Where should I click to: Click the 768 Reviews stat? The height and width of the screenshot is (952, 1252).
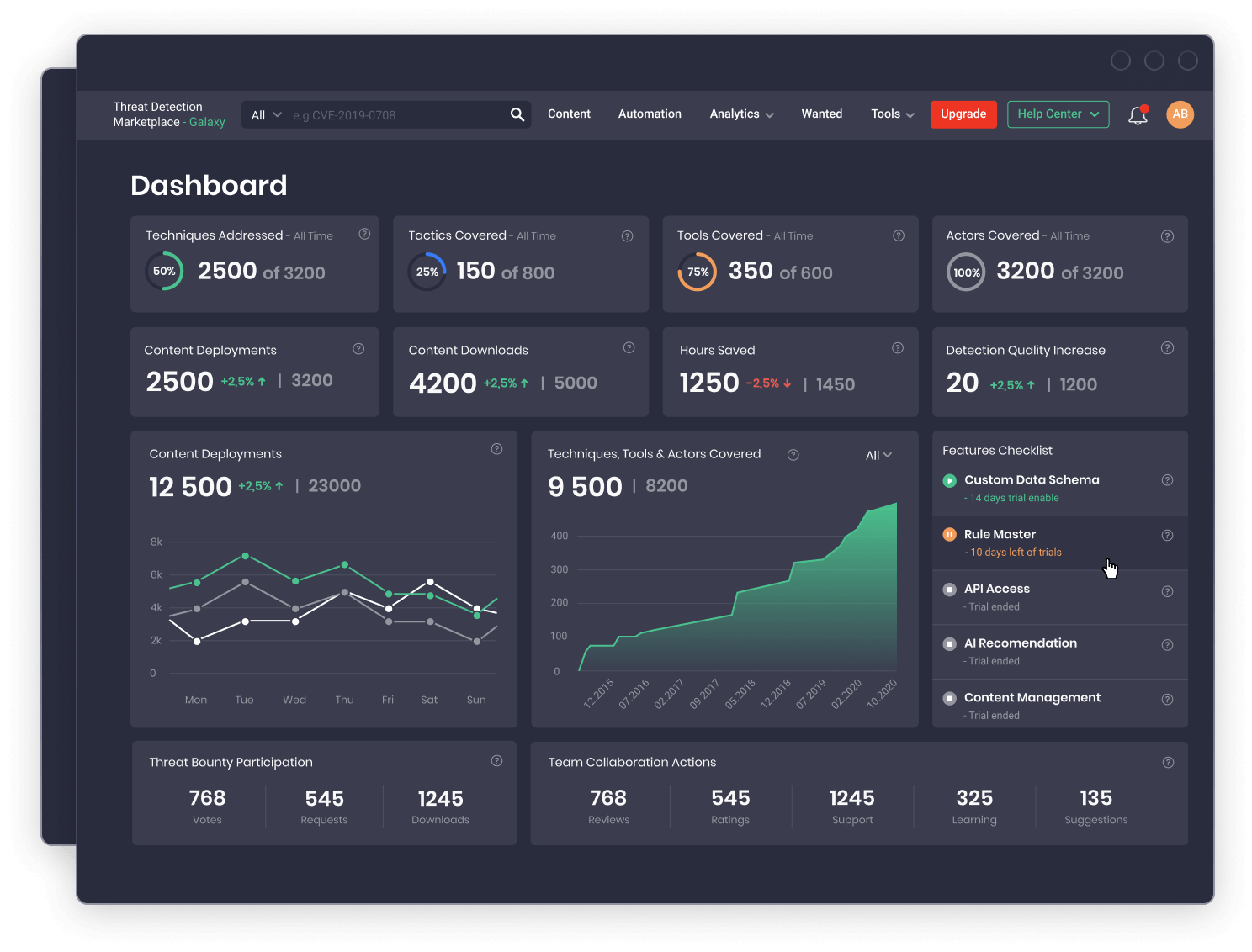pos(608,807)
